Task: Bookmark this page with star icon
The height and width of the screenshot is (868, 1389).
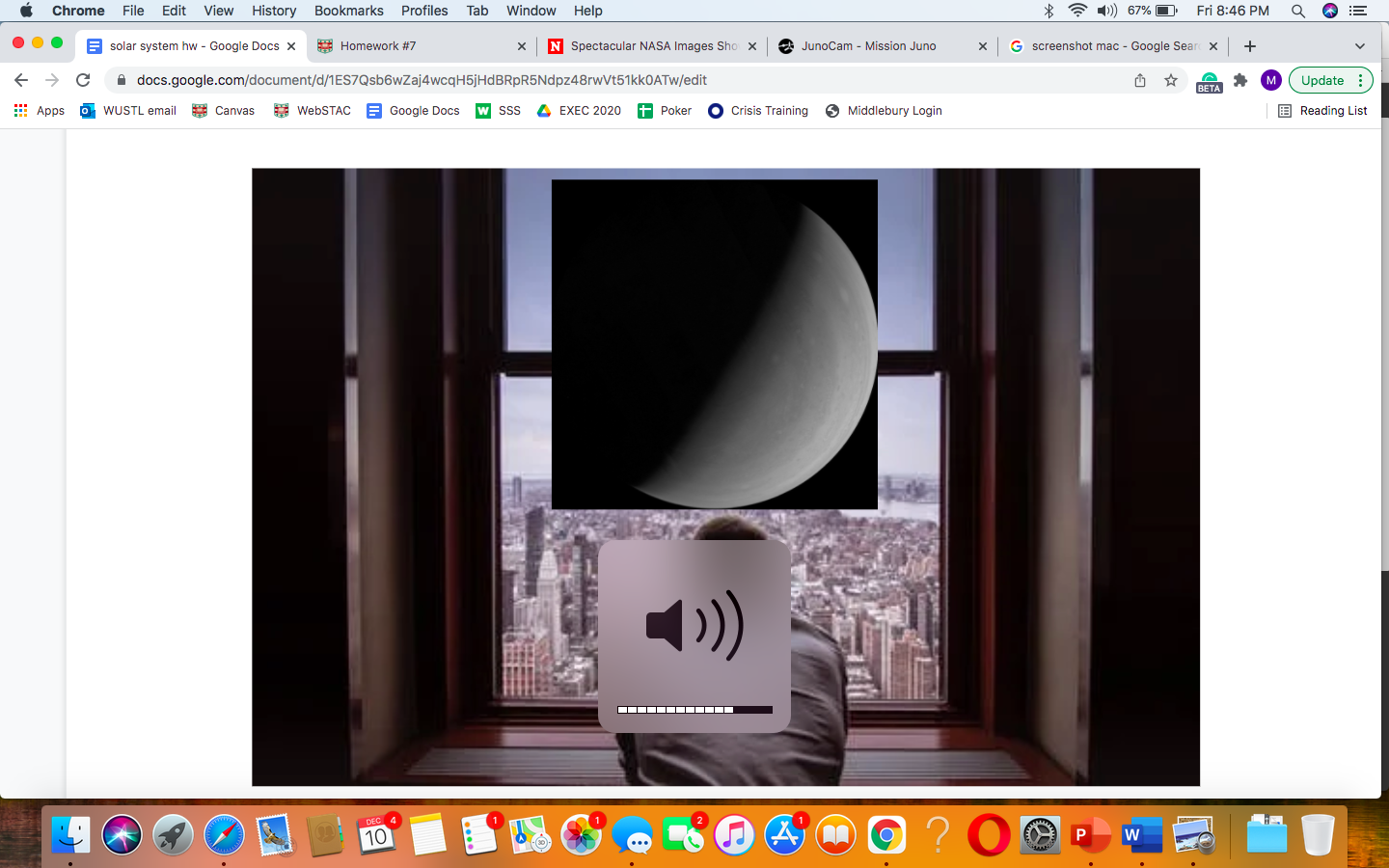Action: pos(1171,80)
